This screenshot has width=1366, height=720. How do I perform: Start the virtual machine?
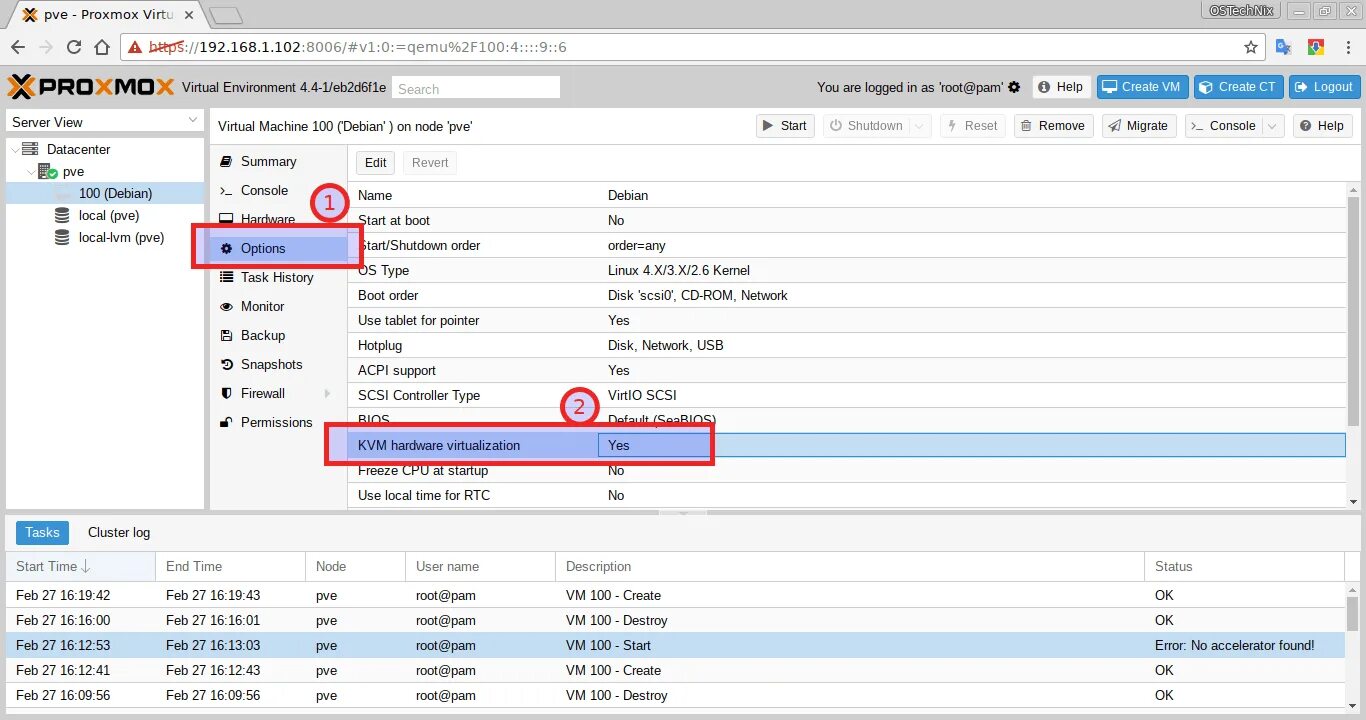pos(784,126)
